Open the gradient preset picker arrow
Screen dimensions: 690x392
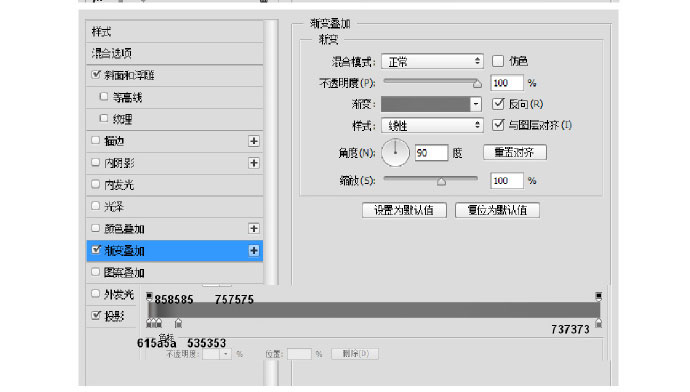coord(476,104)
